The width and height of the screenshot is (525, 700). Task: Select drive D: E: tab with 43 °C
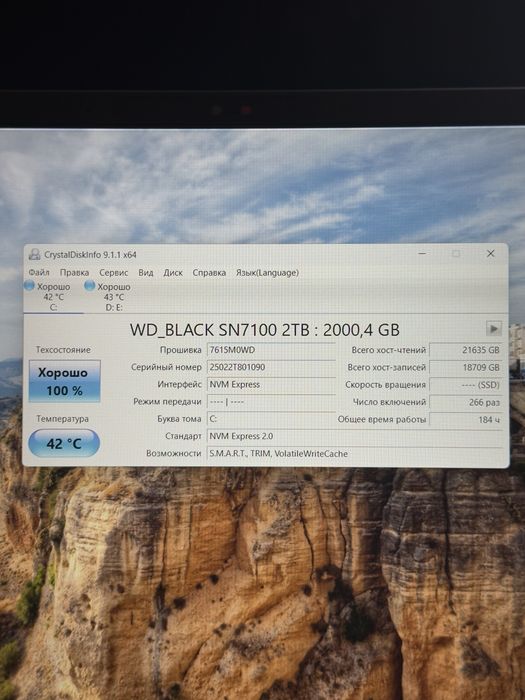point(113,297)
